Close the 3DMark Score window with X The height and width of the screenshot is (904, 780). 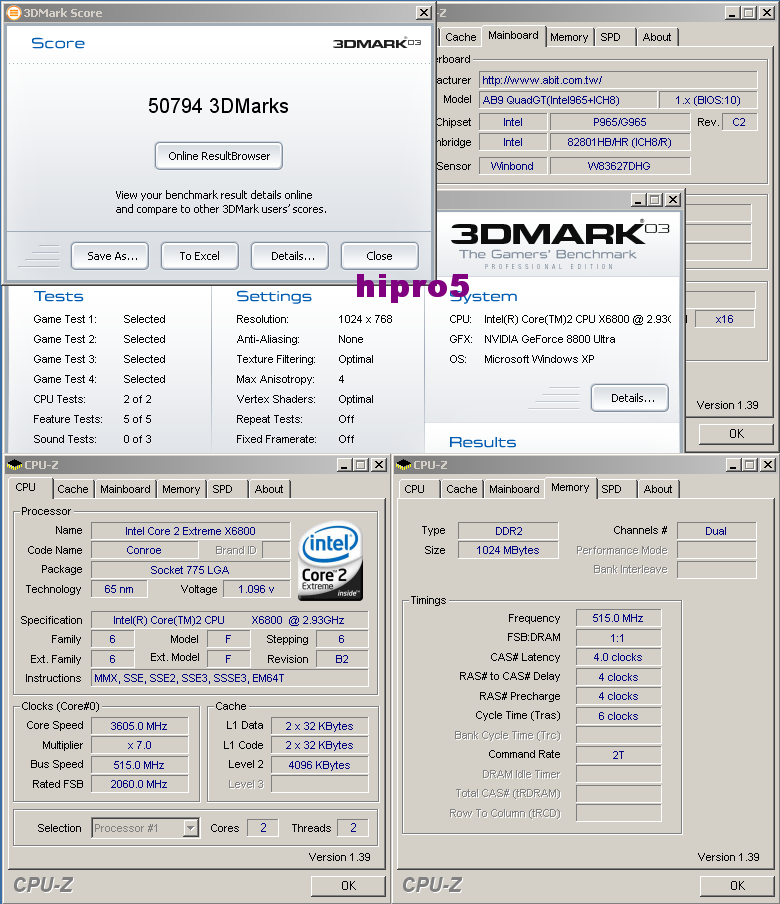pos(424,12)
